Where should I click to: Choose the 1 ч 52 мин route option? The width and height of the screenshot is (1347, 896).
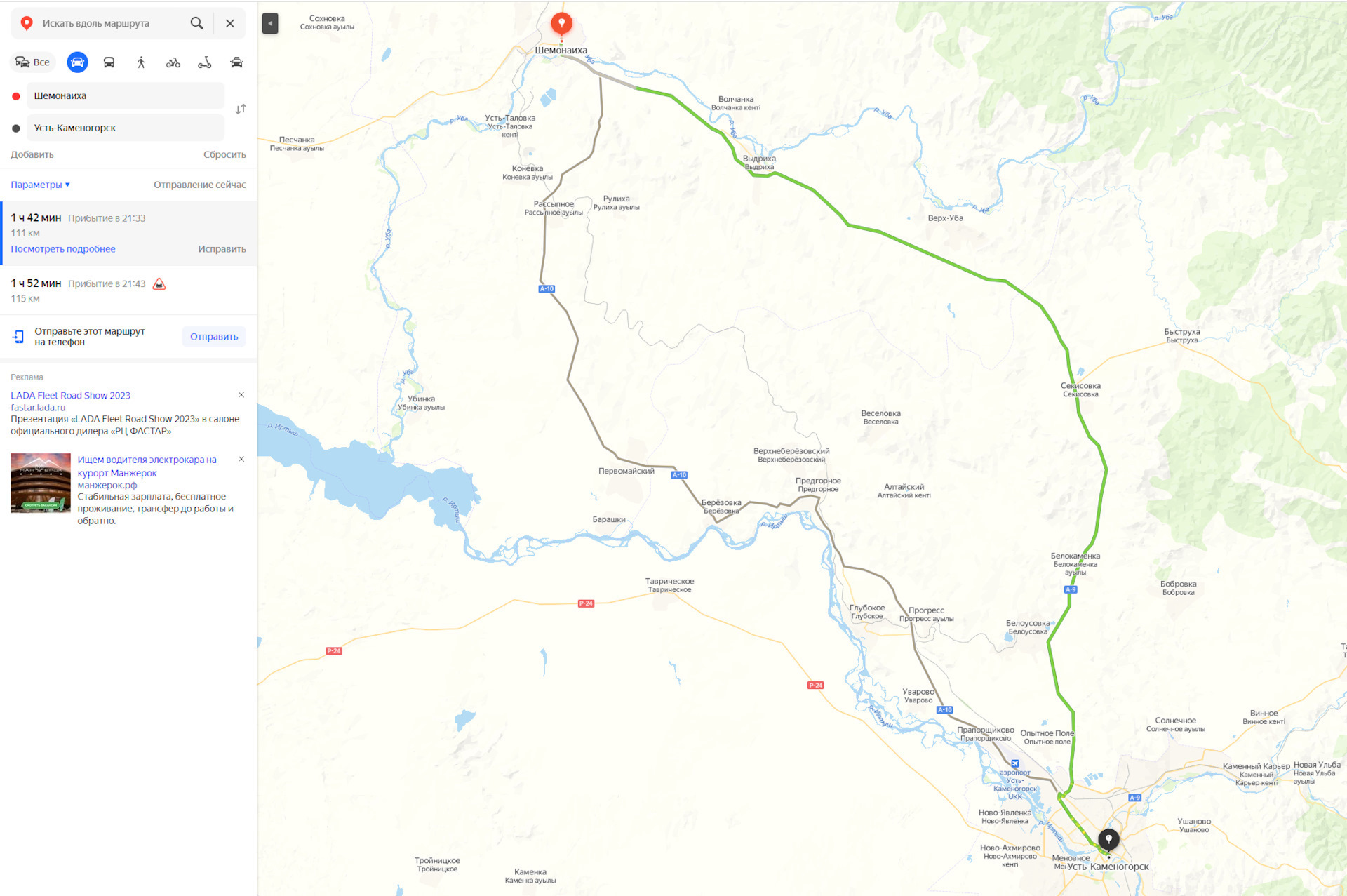coord(128,290)
